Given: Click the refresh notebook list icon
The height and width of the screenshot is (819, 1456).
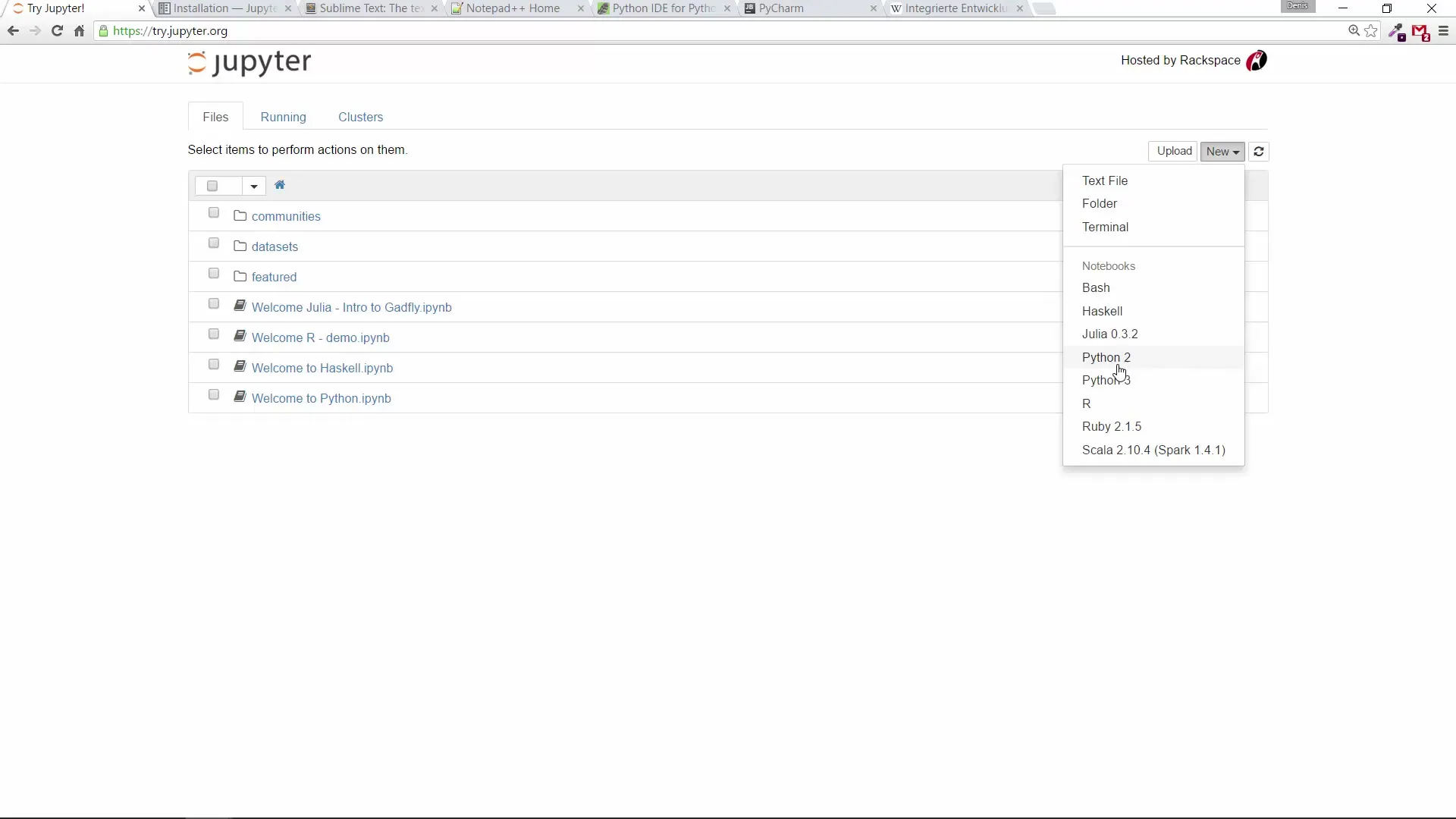Looking at the screenshot, I should tap(1259, 152).
